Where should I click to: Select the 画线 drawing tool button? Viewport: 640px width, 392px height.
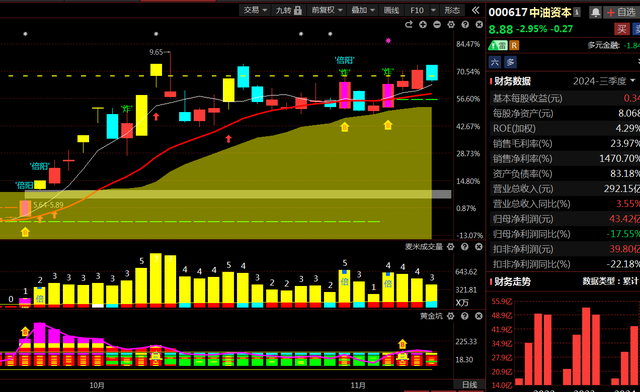coord(391,10)
